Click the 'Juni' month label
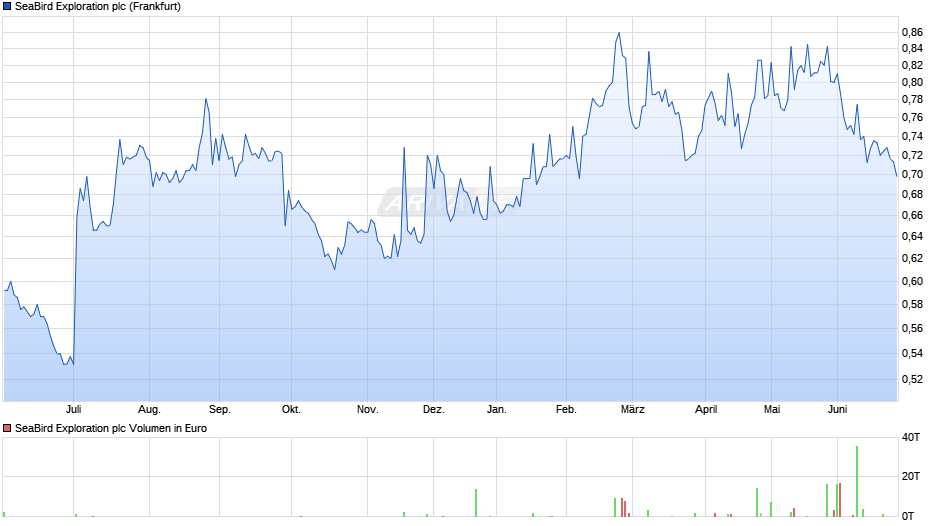The height and width of the screenshot is (526, 940). (x=837, y=410)
